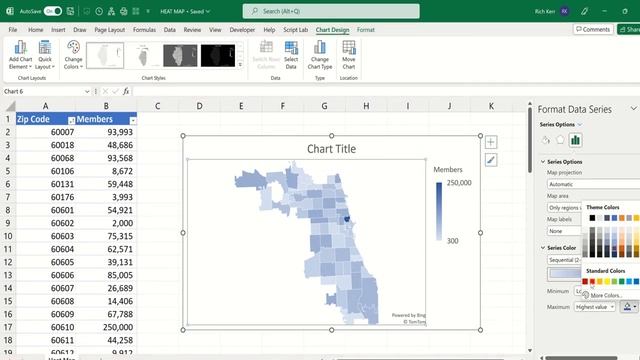Screen dimensions: 640x360
Task: Select the dark gray chart style thumbnail
Action: (180, 55)
